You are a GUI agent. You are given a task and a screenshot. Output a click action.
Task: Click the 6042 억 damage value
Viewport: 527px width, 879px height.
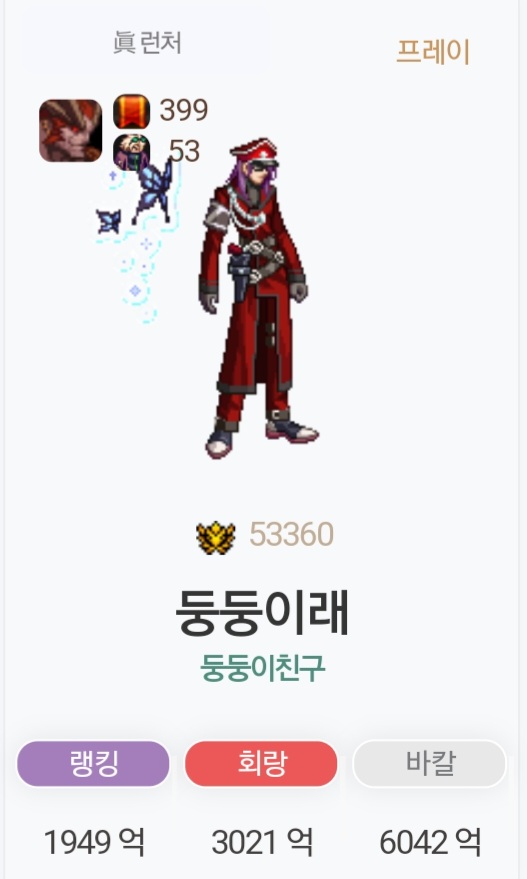coord(430,842)
